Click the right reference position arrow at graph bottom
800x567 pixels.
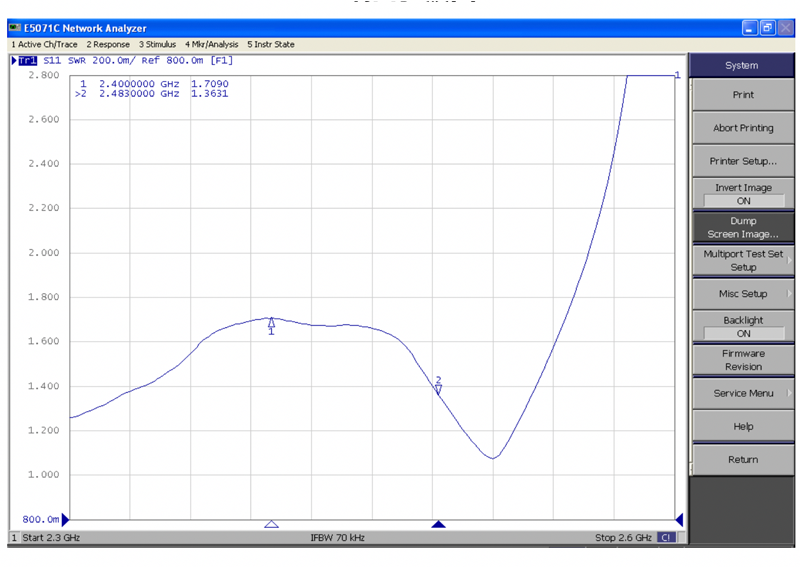679,519
